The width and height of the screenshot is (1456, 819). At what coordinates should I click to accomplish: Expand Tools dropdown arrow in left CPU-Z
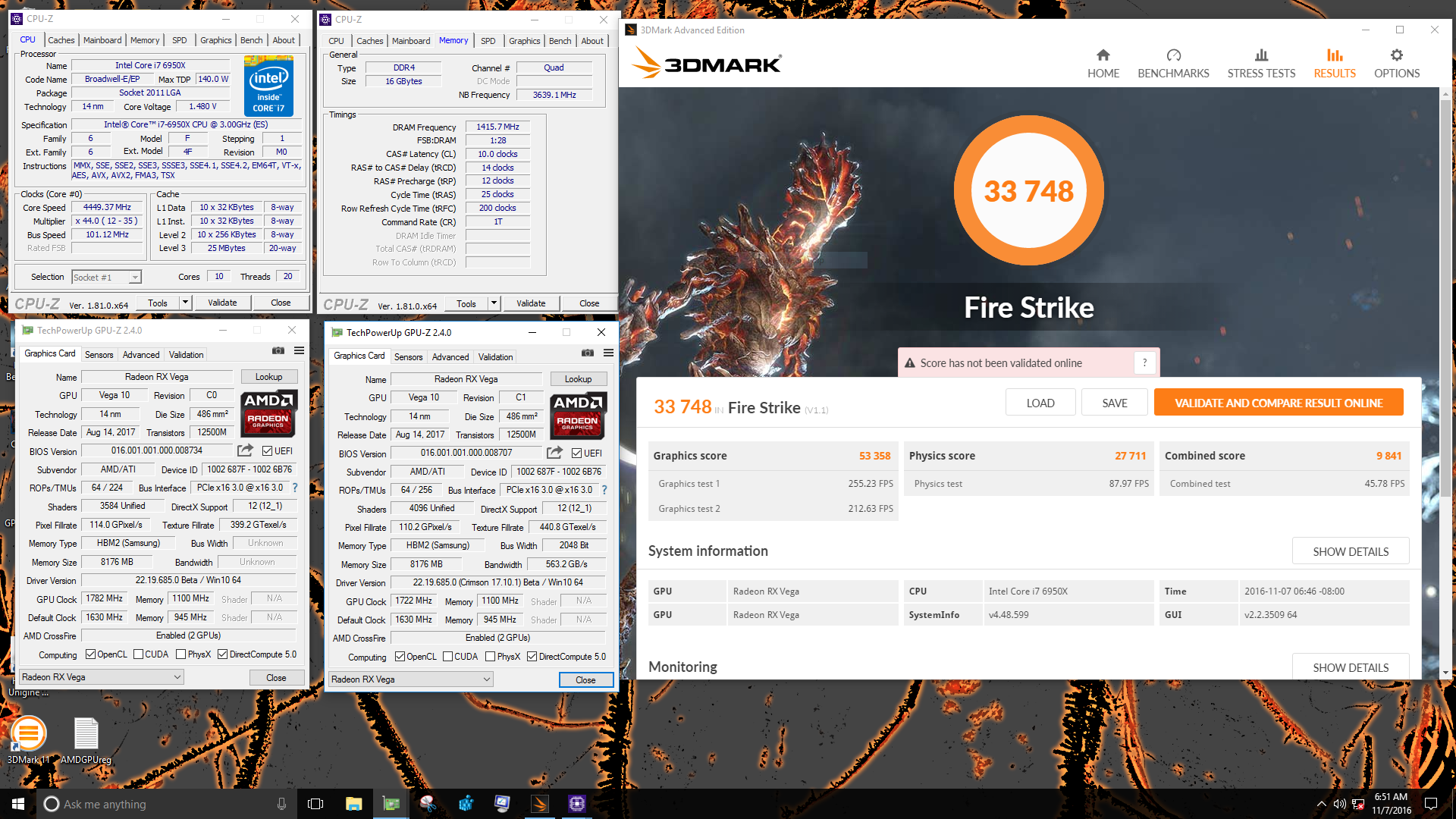tap(184, 302)
